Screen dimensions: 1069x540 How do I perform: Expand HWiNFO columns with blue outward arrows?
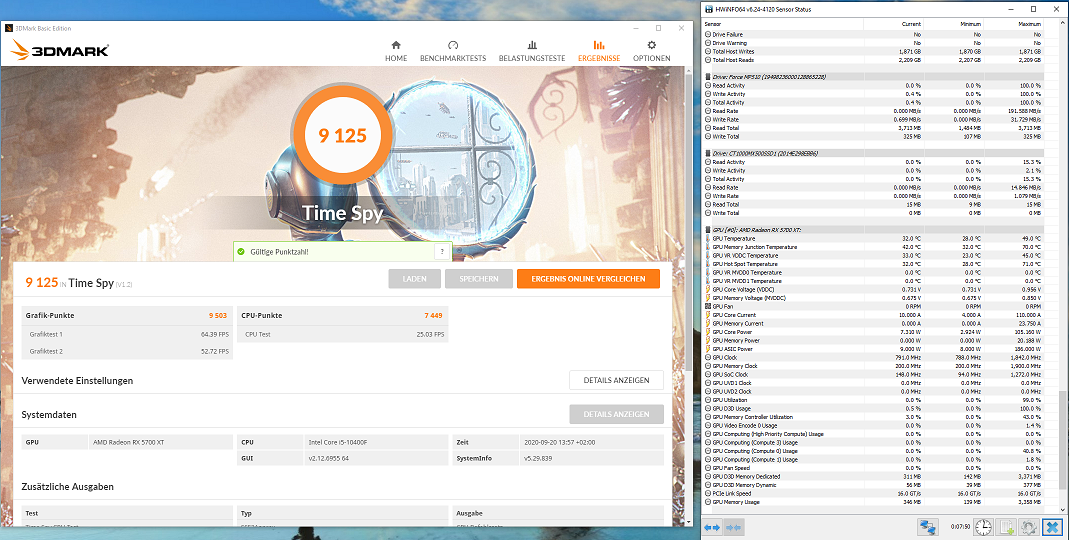point(712,528)
